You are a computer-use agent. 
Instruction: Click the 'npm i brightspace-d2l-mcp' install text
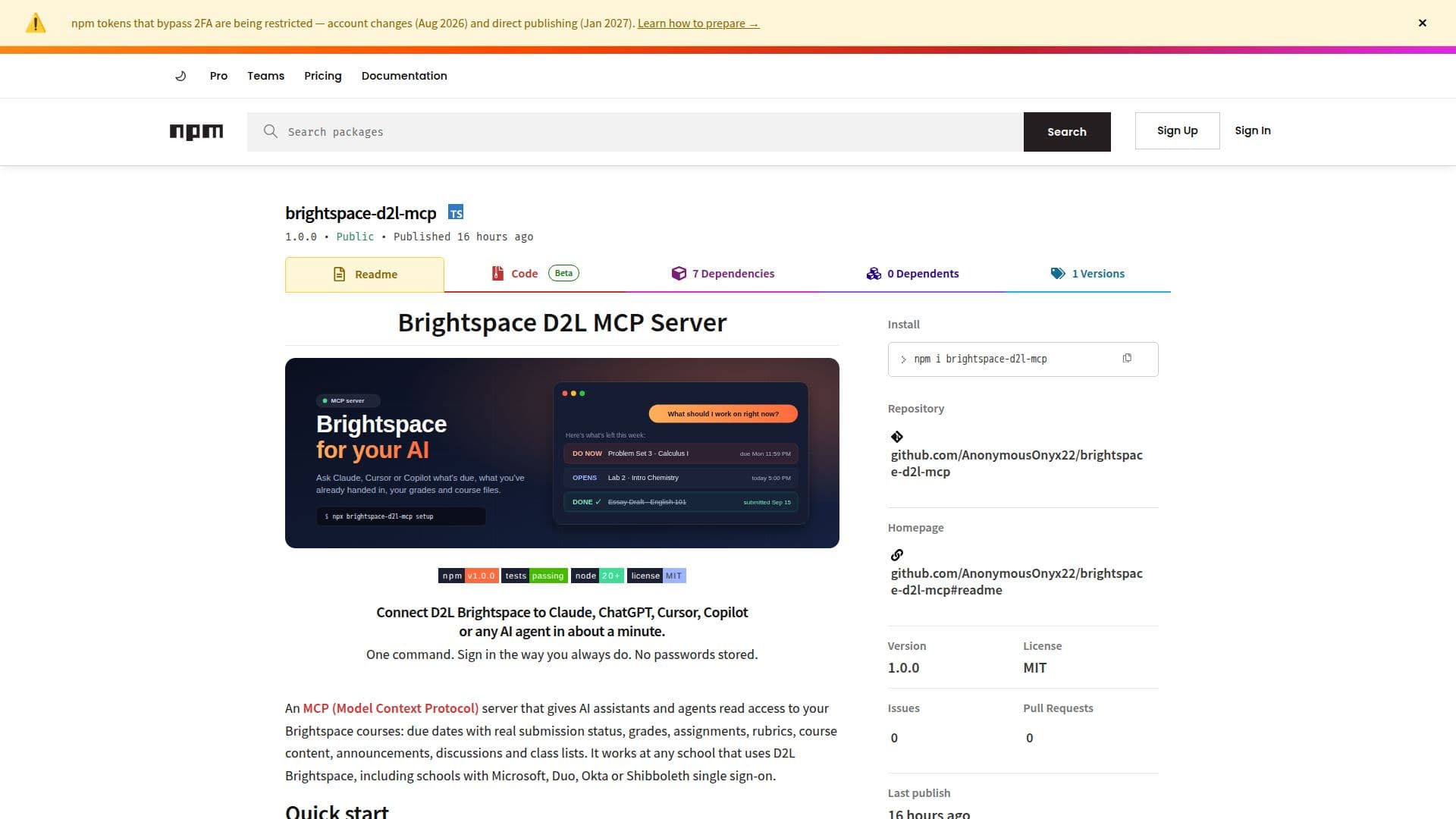tap(980, 359)
